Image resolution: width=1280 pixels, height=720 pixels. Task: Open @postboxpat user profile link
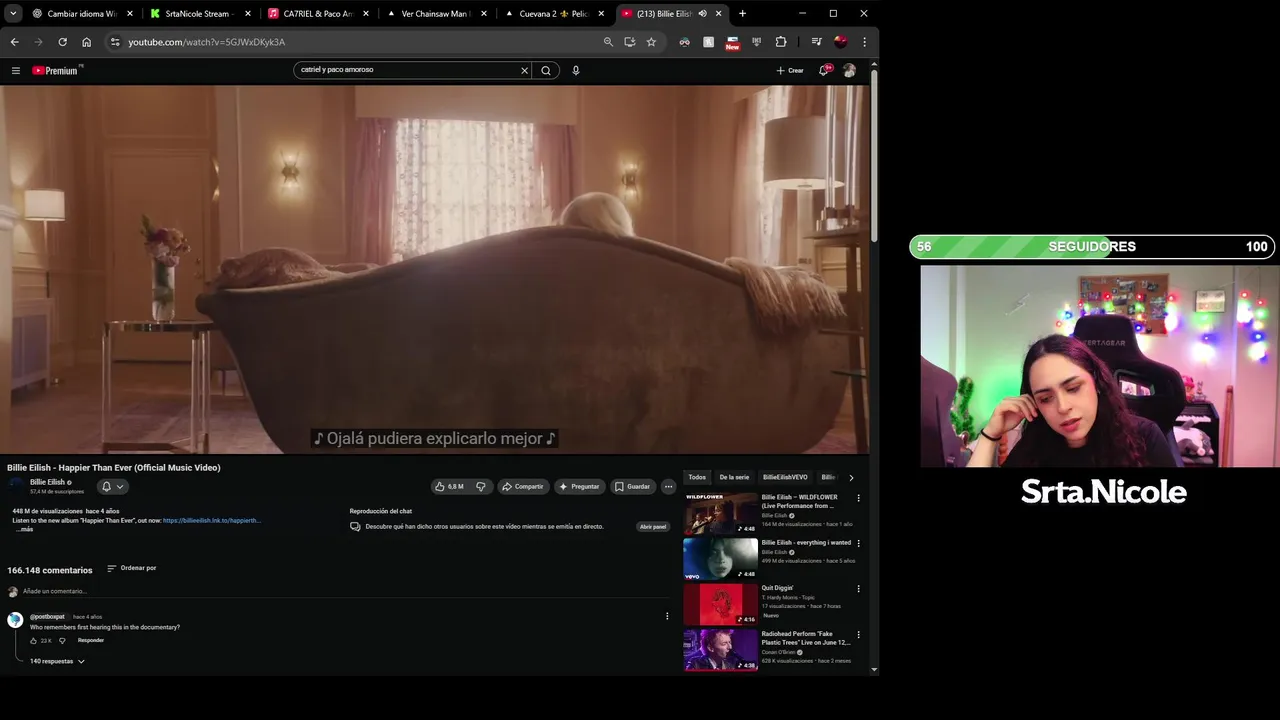(47, 616)
